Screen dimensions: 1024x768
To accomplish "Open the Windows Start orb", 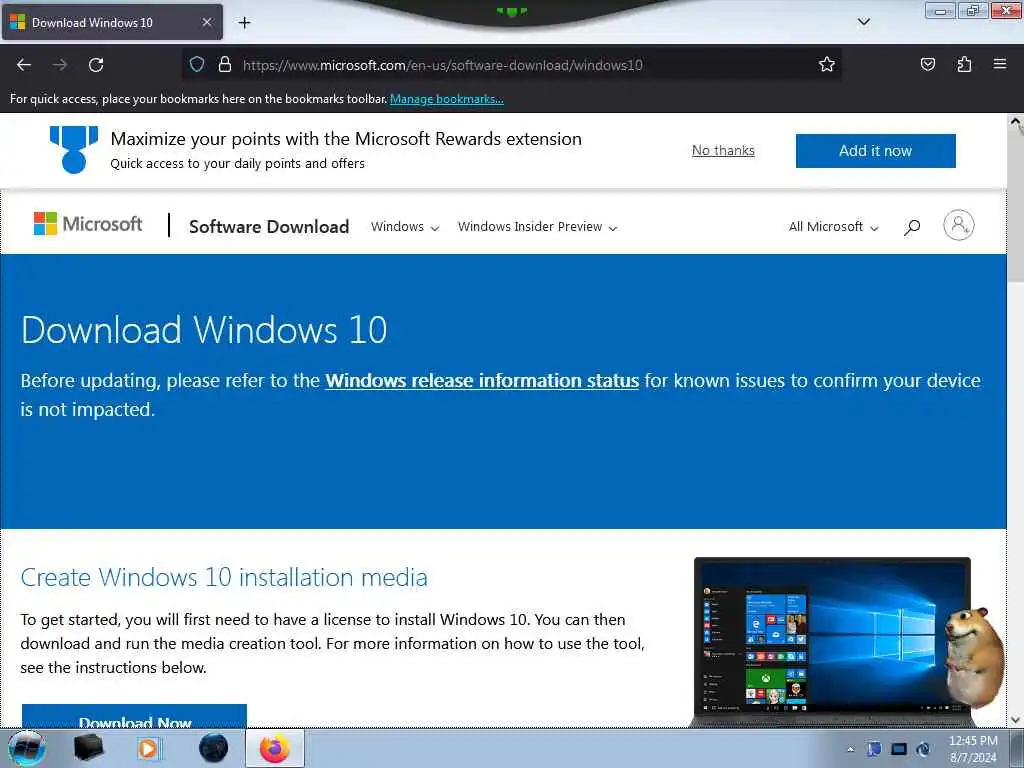I will point(27,748).
